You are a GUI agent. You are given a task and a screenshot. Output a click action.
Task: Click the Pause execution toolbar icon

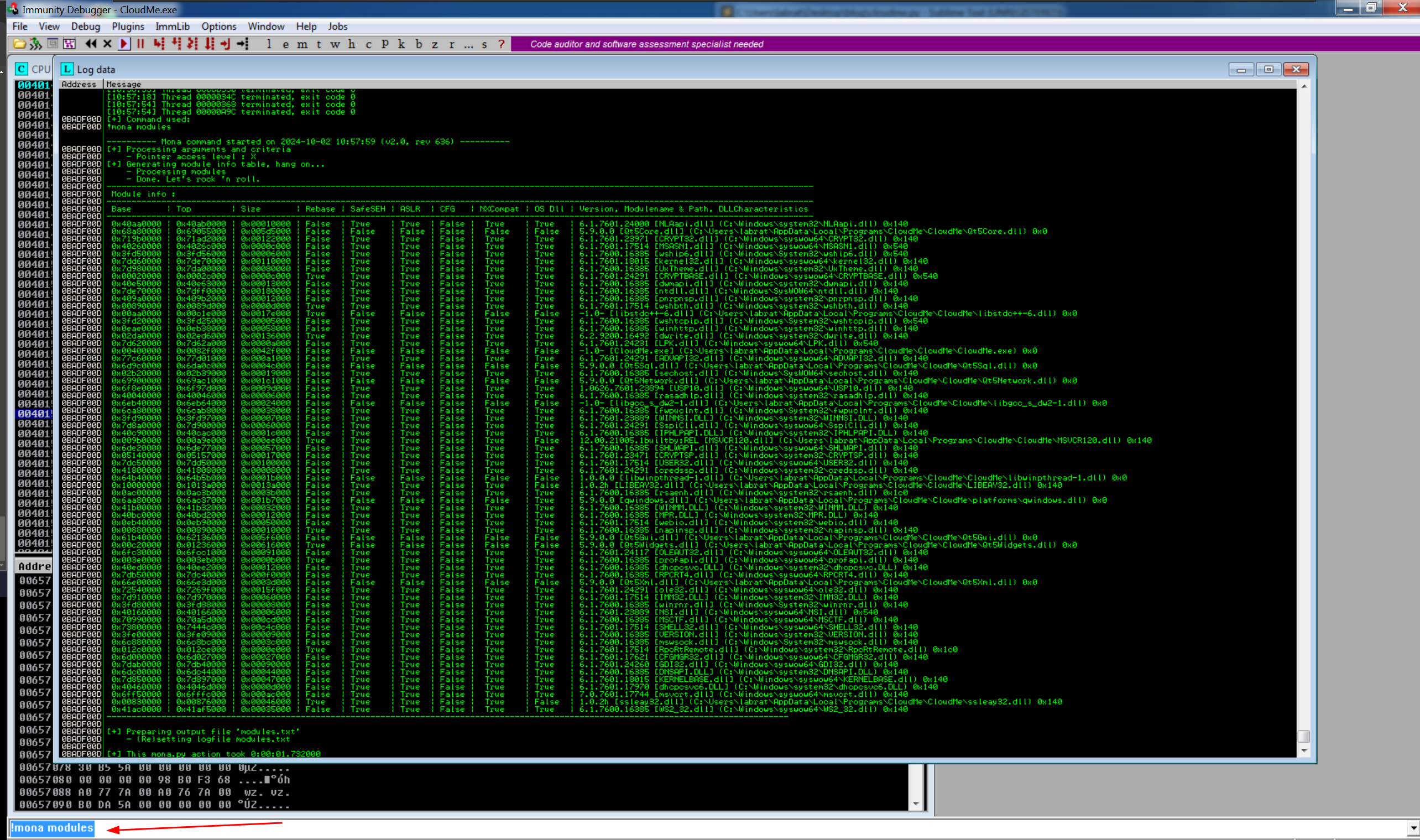(141, 44)
